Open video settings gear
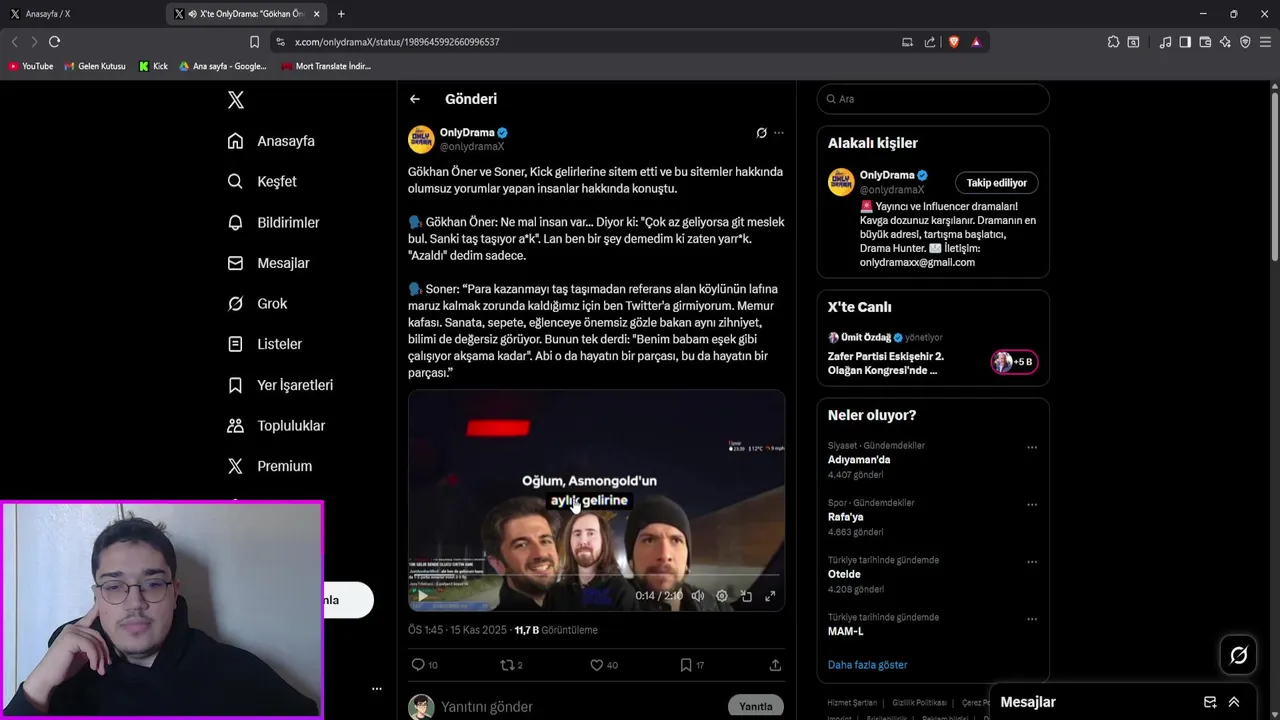This screenshot has height=720, width=1280. click(x=722, y=596)
